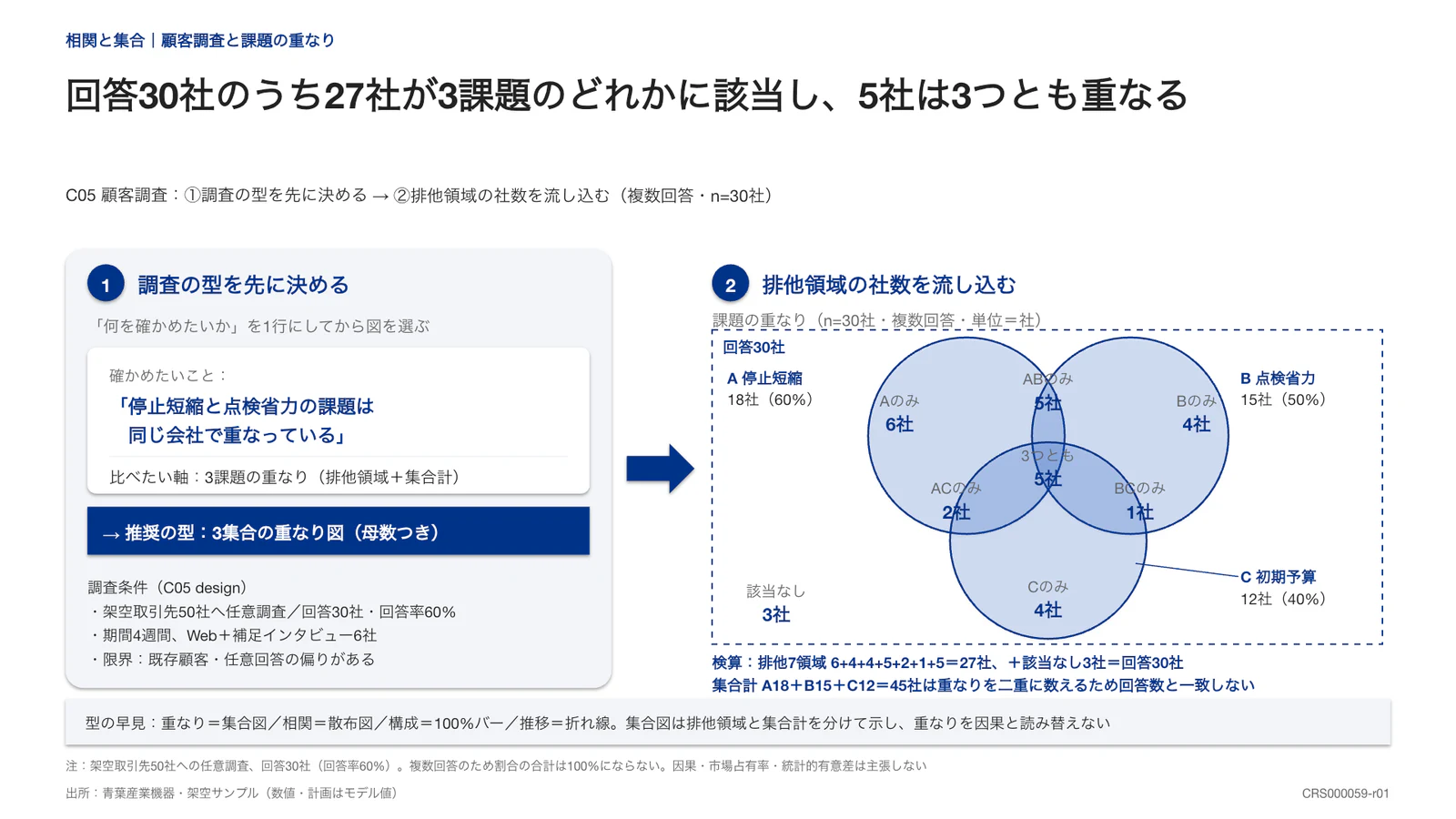This screenshot has width=1456, height=819.
Task: Click the '回答30社' label in the dashed frame
Action: pos(753,347)
